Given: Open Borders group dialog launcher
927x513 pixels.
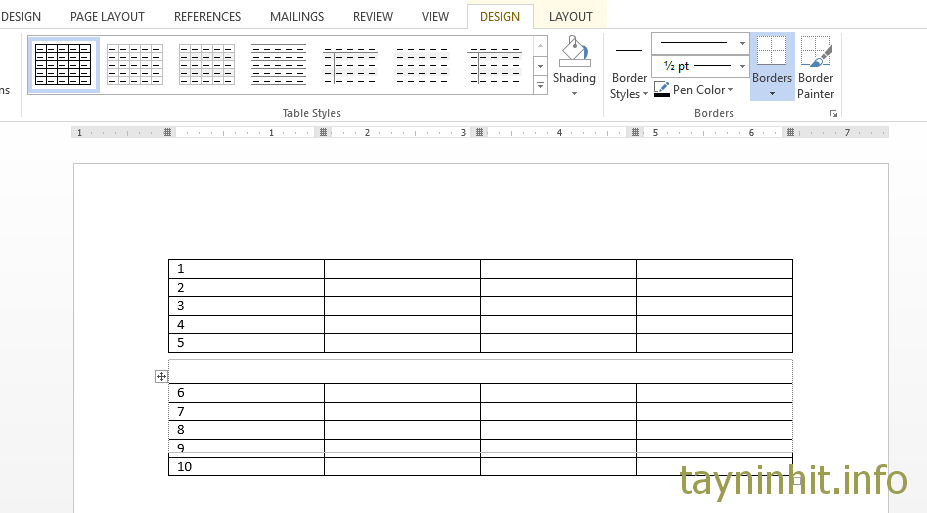Looking at the screenshot, I should 833,114.
